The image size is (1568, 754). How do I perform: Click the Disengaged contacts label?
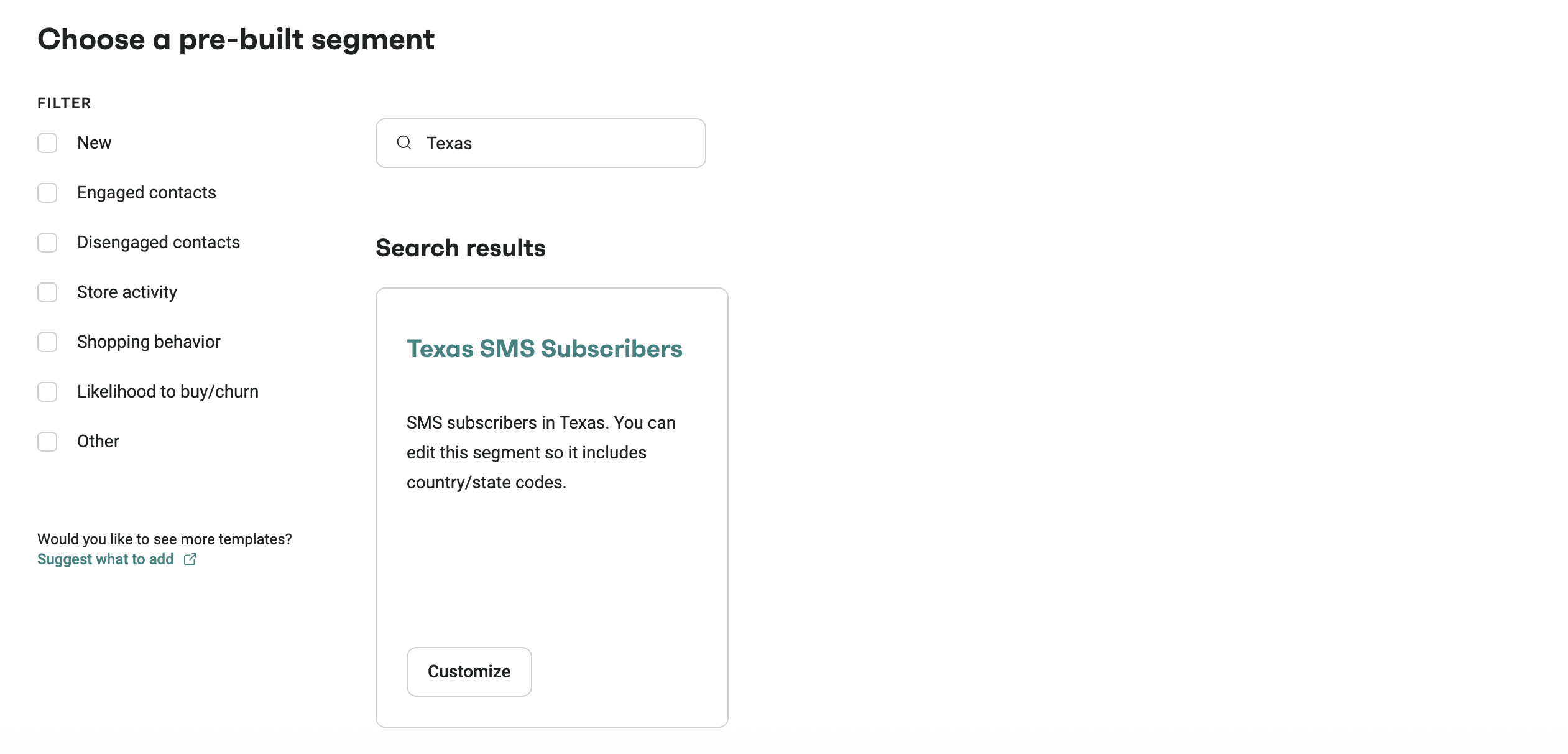(158, 243)
